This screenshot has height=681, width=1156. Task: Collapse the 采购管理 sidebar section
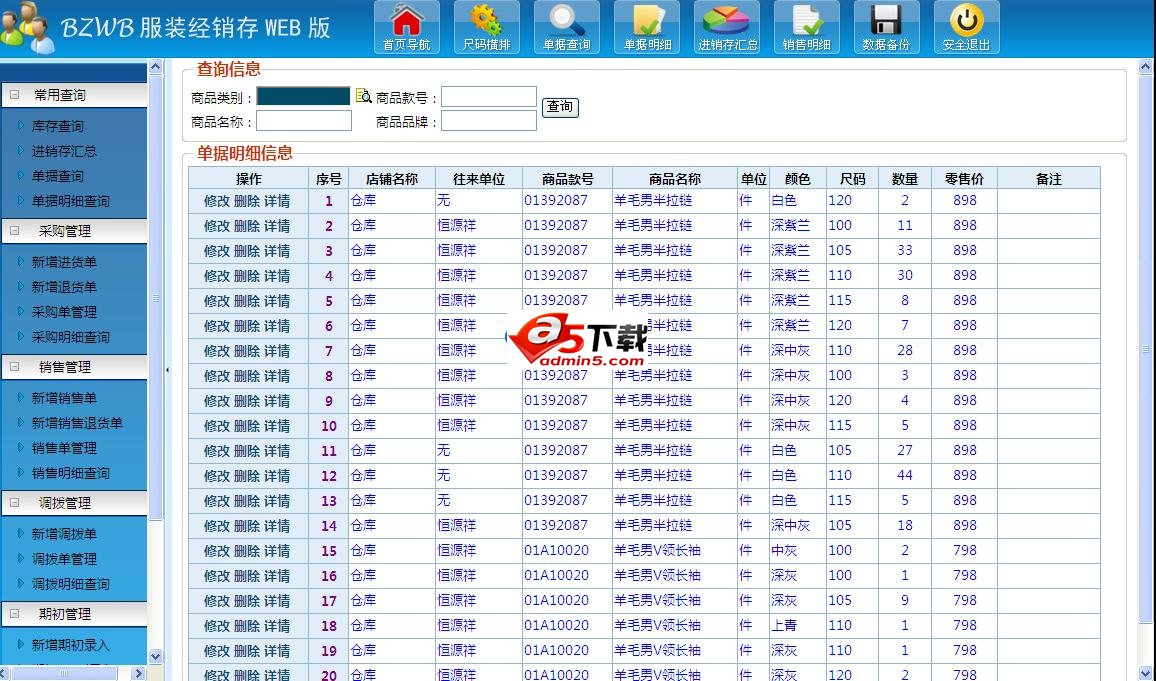(x=15, y=231)
